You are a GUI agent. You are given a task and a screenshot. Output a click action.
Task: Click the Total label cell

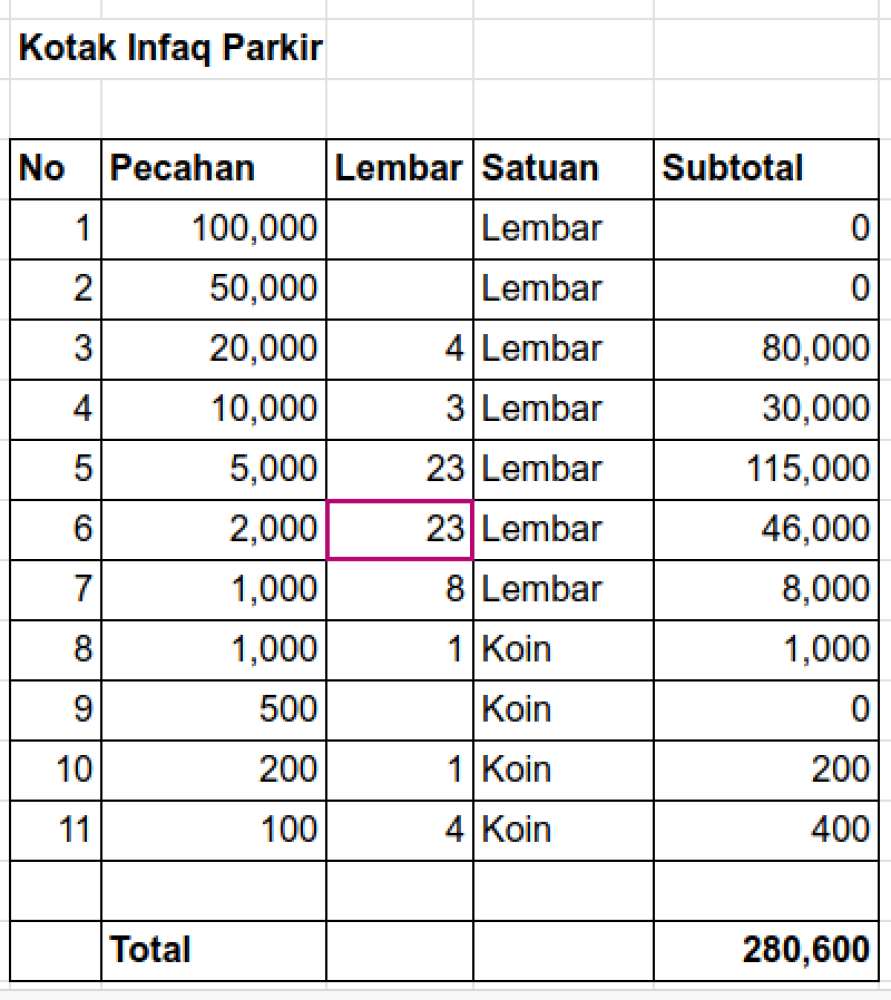click(x=213, y=949)
